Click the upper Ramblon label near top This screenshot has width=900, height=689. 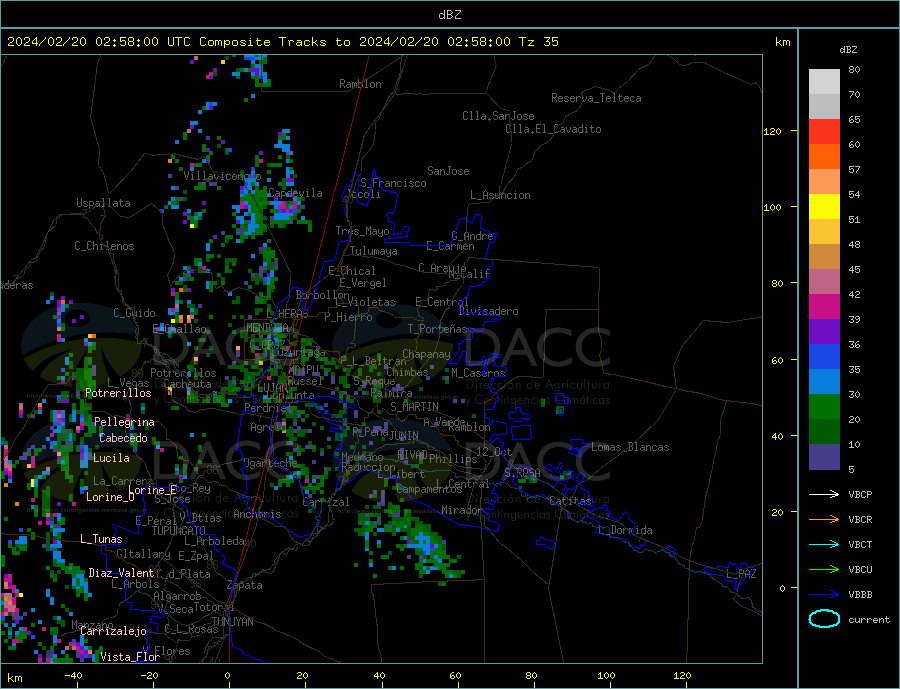click(x=360, y=84)
